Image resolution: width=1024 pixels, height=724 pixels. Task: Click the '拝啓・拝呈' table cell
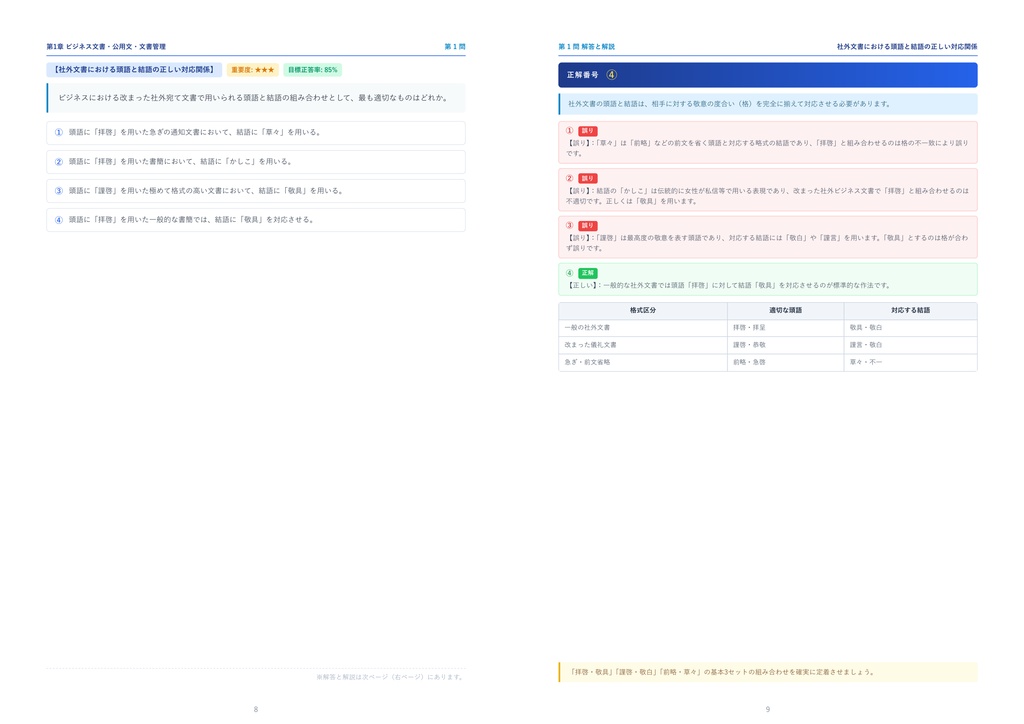click(785, 328)
